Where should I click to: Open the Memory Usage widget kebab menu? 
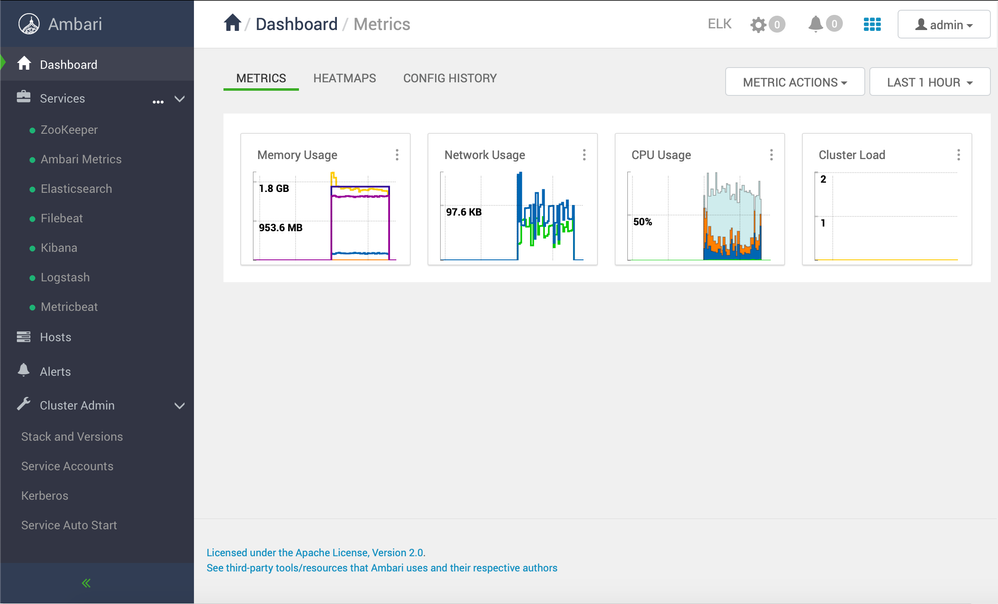(397, 154)
